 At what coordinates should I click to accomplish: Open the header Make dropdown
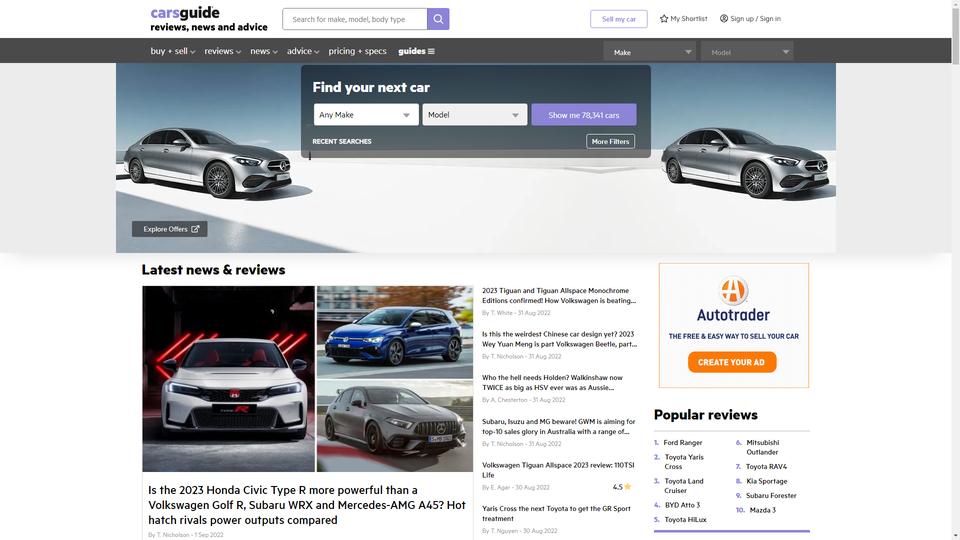coord(650,52)
